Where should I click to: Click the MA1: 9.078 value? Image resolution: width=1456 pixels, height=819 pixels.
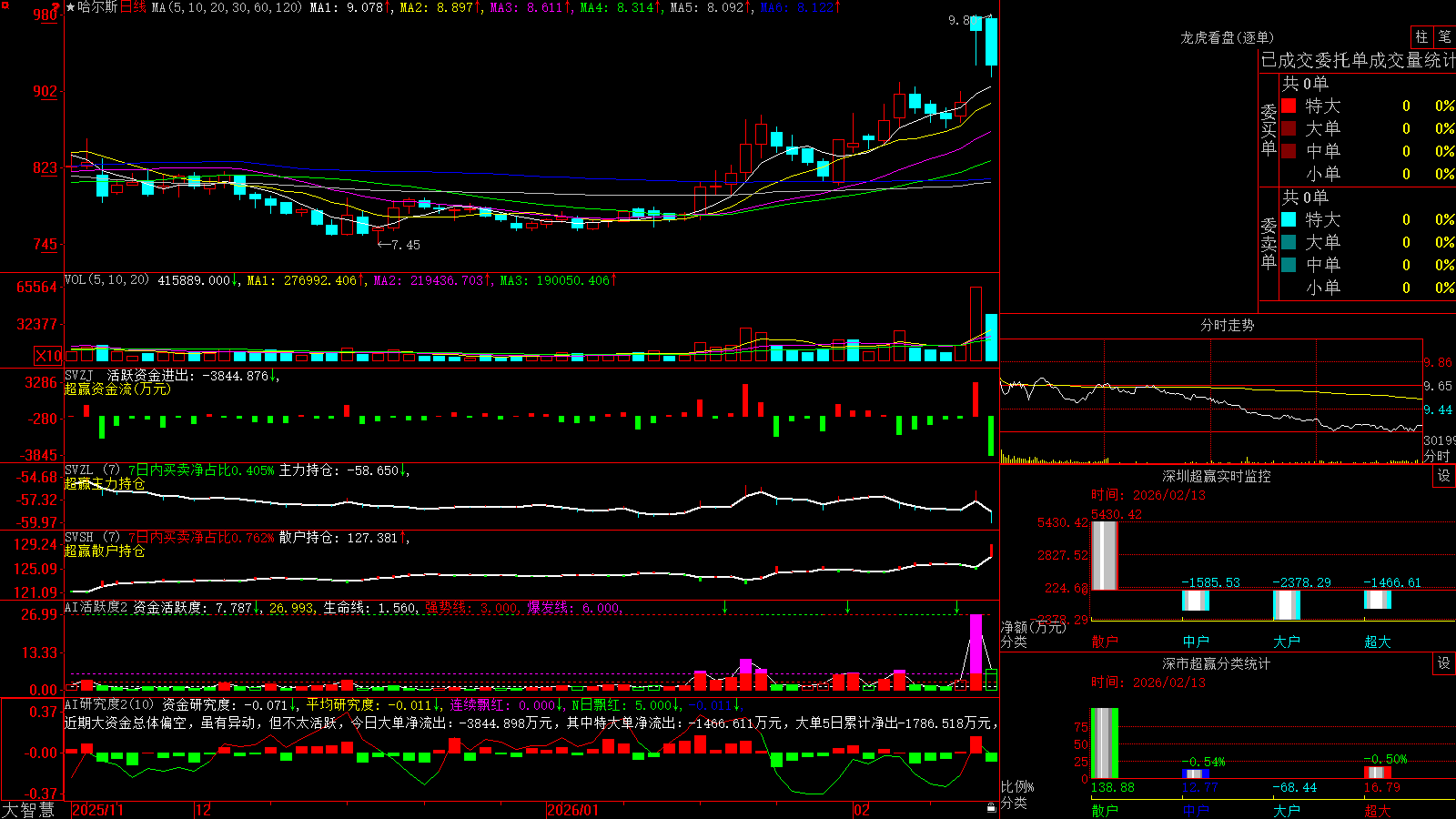(x=350, y=7)
